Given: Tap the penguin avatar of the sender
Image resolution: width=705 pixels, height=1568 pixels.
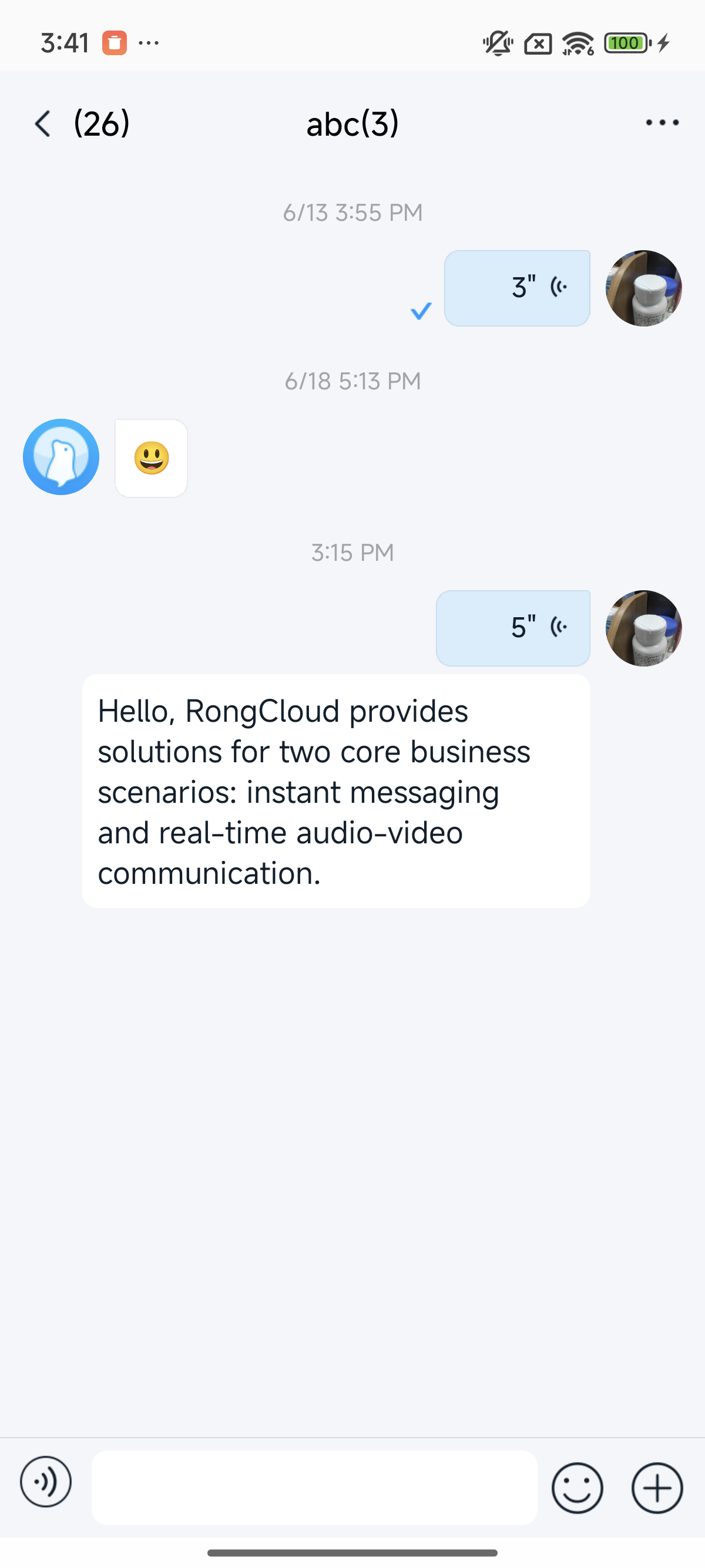Looking at the screenshot, I should click(61, 456).
